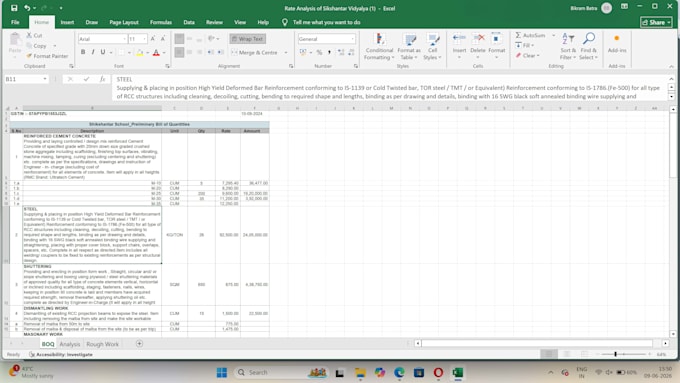Open Opera browser from the taskbar
This screenshot has height=383, width=680.
coord(438,373)
